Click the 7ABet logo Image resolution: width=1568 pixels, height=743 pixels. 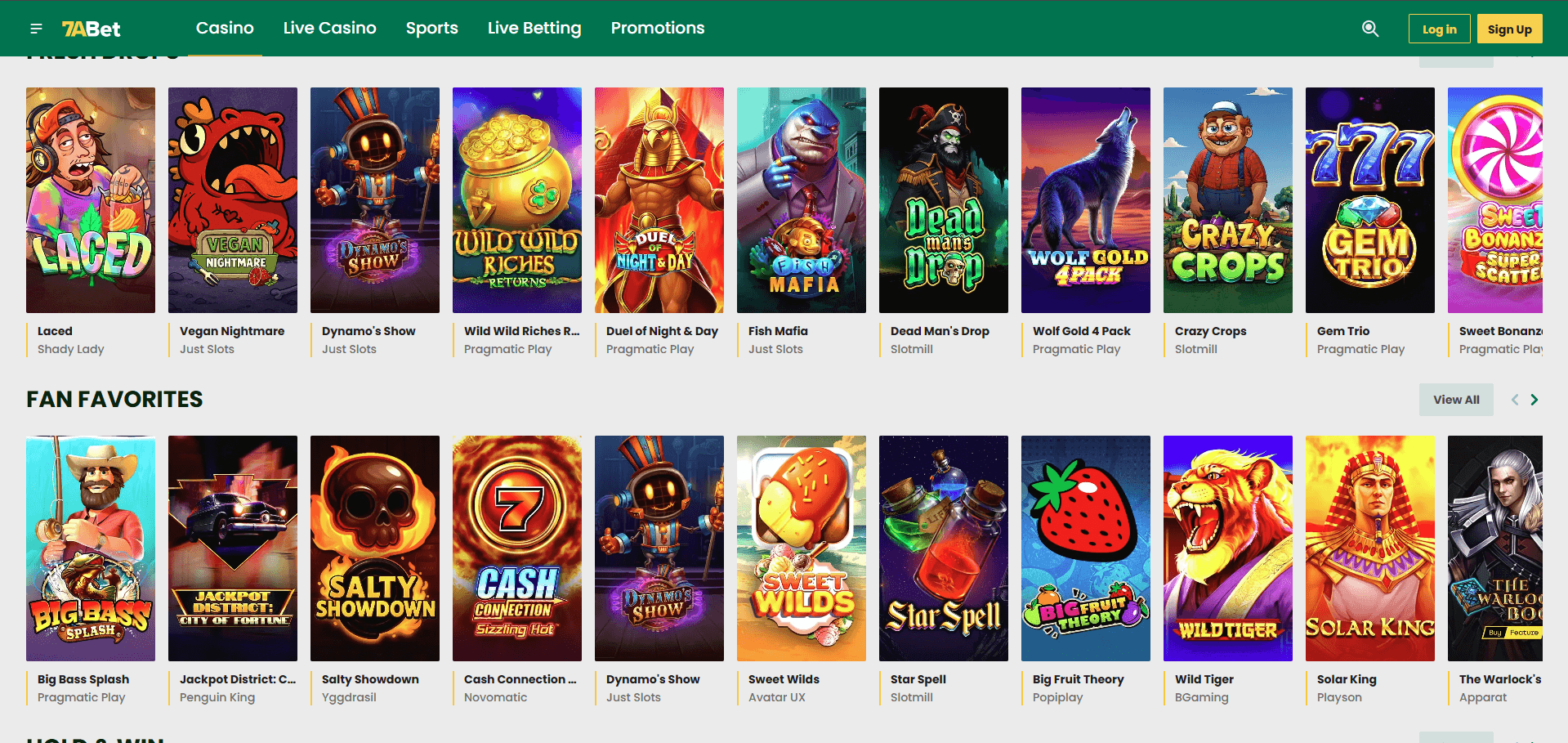click(92, 29)
